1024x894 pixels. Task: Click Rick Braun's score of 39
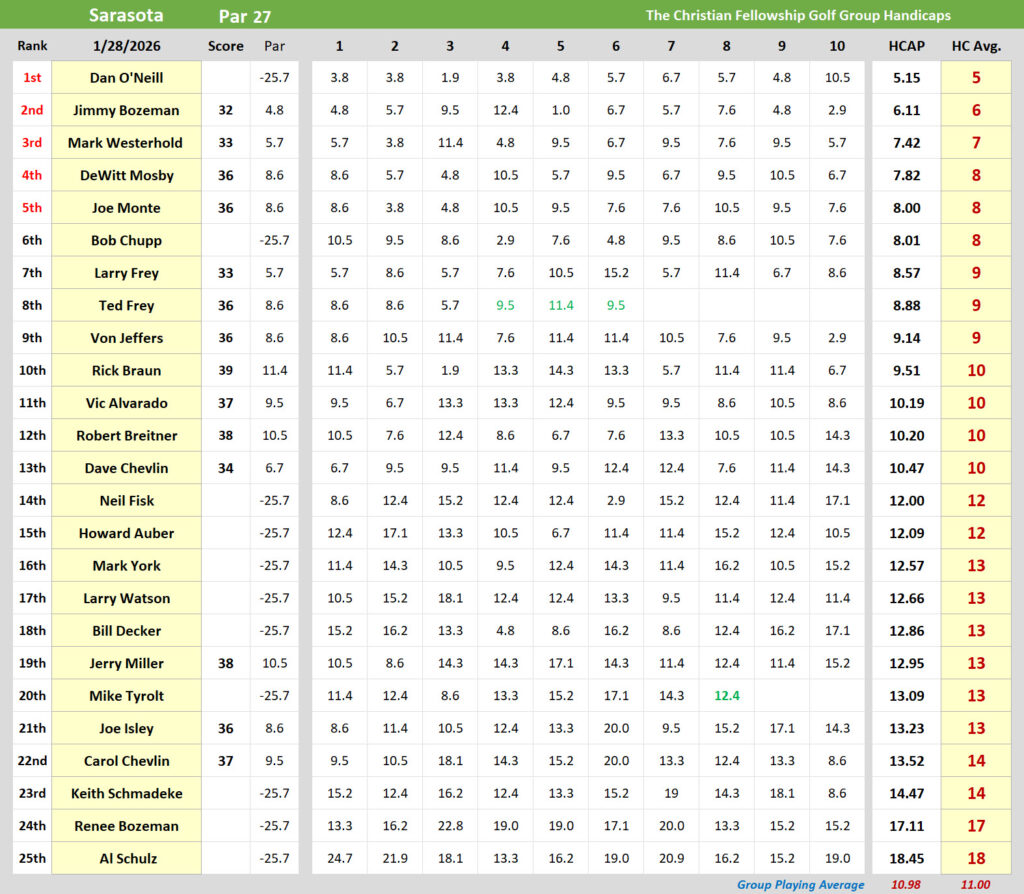[x=226, y=371]
